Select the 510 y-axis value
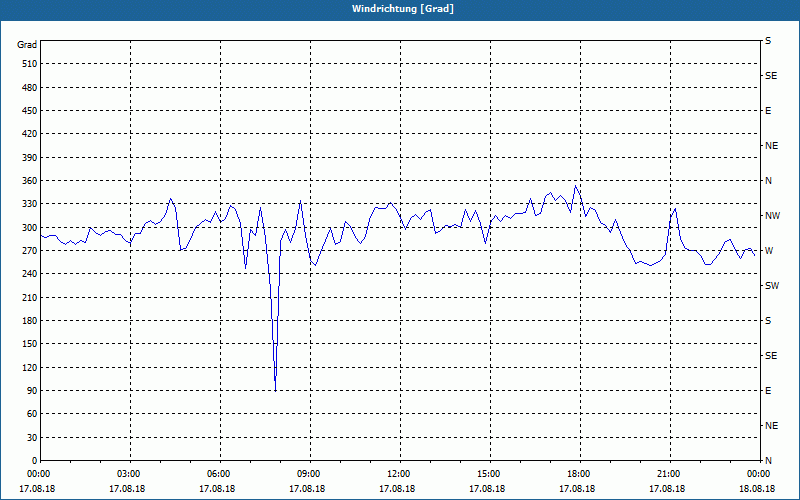Screen dimensions: 800x500 (x=30, y=64)
